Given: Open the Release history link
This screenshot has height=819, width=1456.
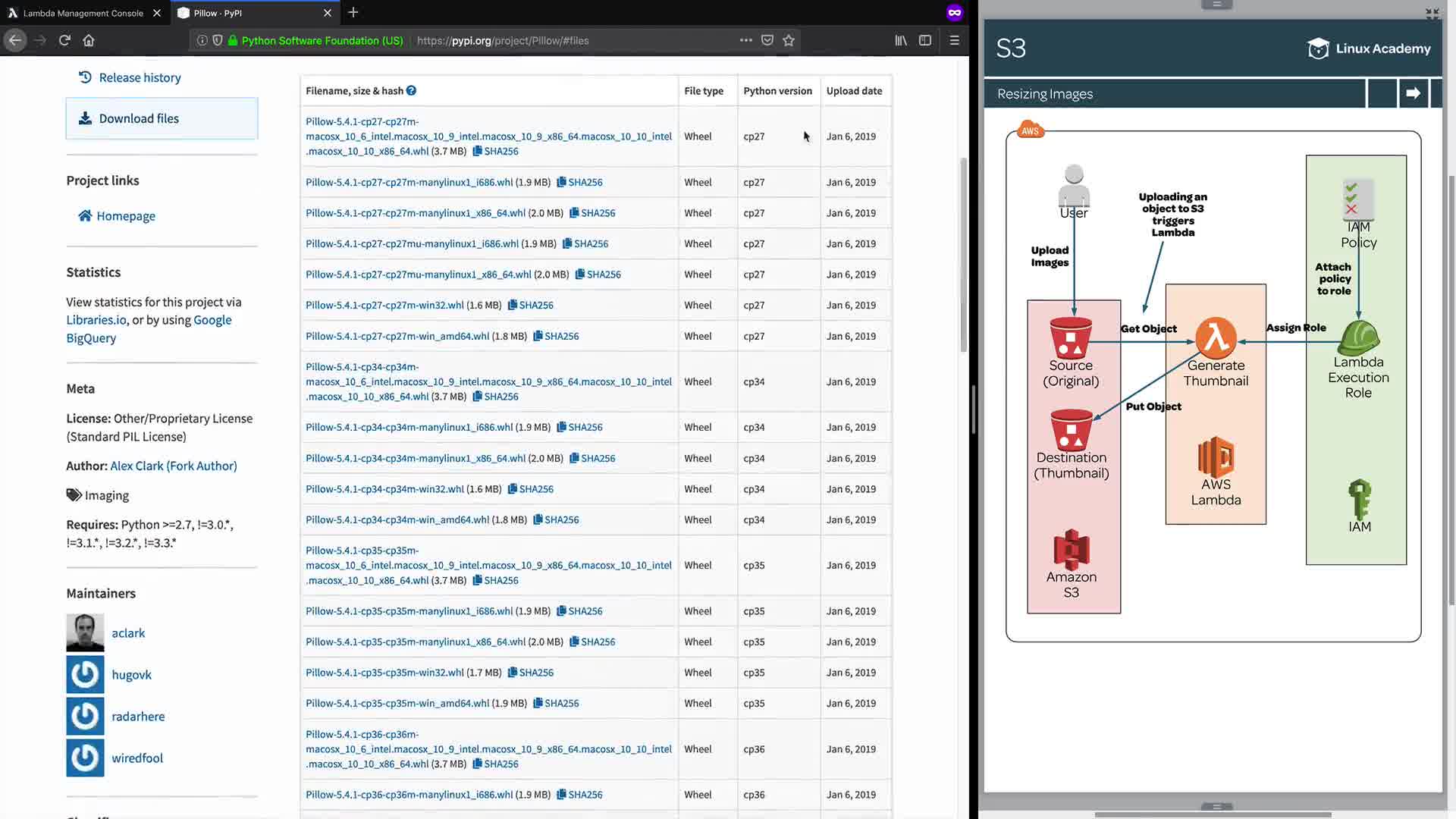Looking at the screenshot, I should tap(140, 77).
